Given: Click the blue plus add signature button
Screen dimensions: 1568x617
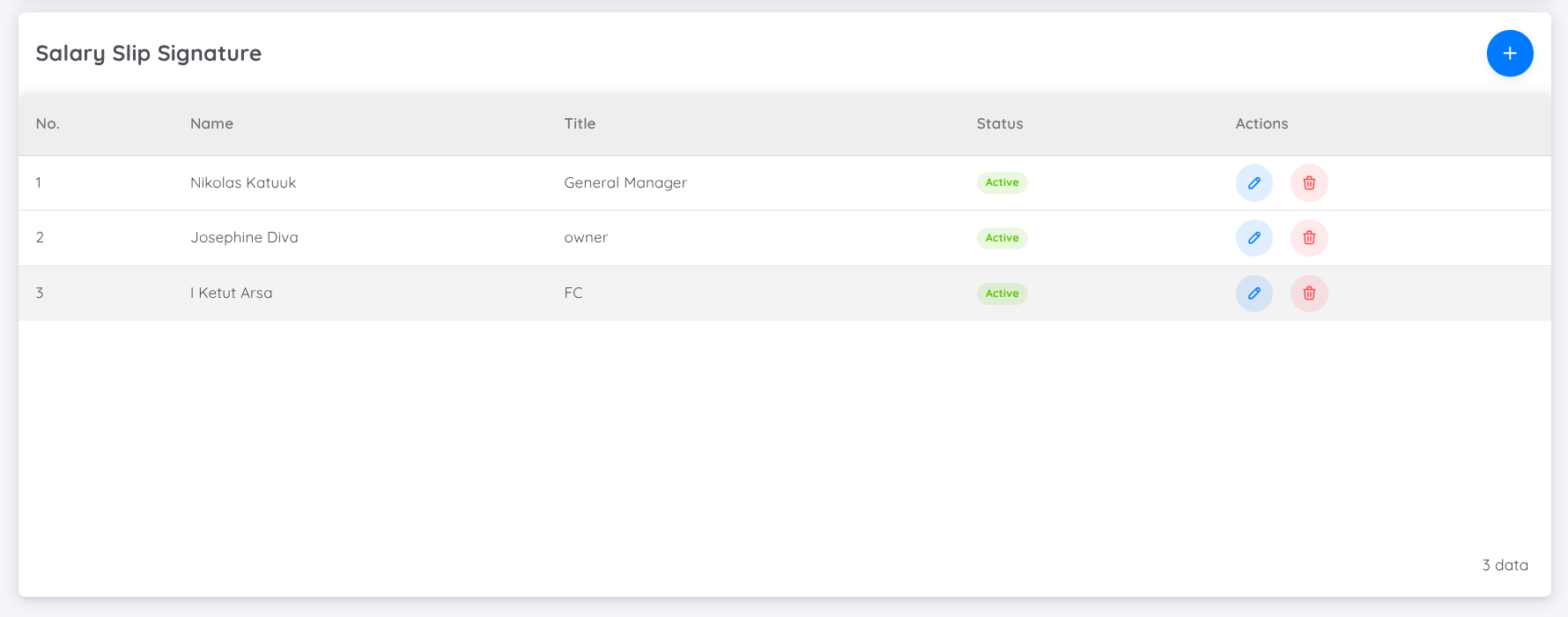Looking at the screenshot, I should [x=1510, y=54].
